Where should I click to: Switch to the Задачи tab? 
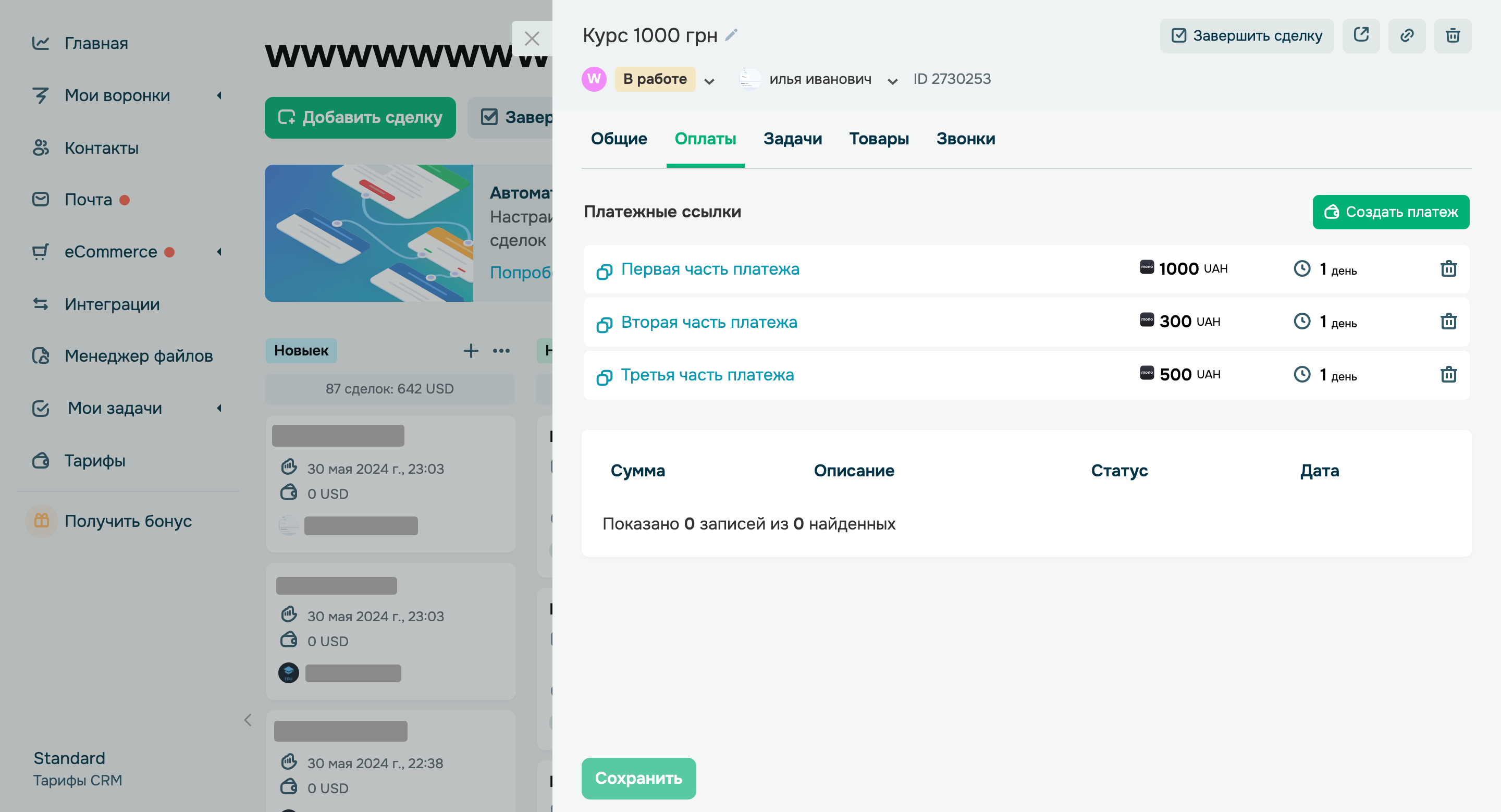coord(792,139)
